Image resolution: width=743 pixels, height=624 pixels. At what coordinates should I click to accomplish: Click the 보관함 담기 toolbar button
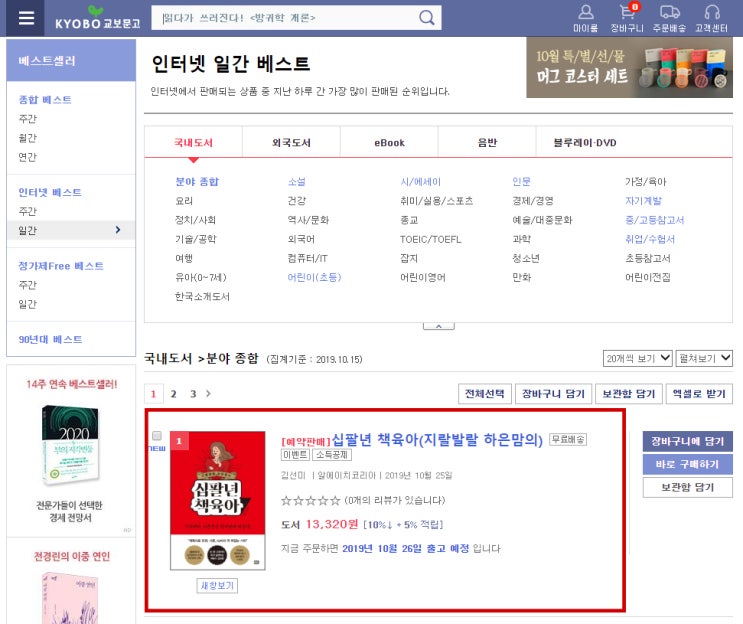tap(629, 394)
